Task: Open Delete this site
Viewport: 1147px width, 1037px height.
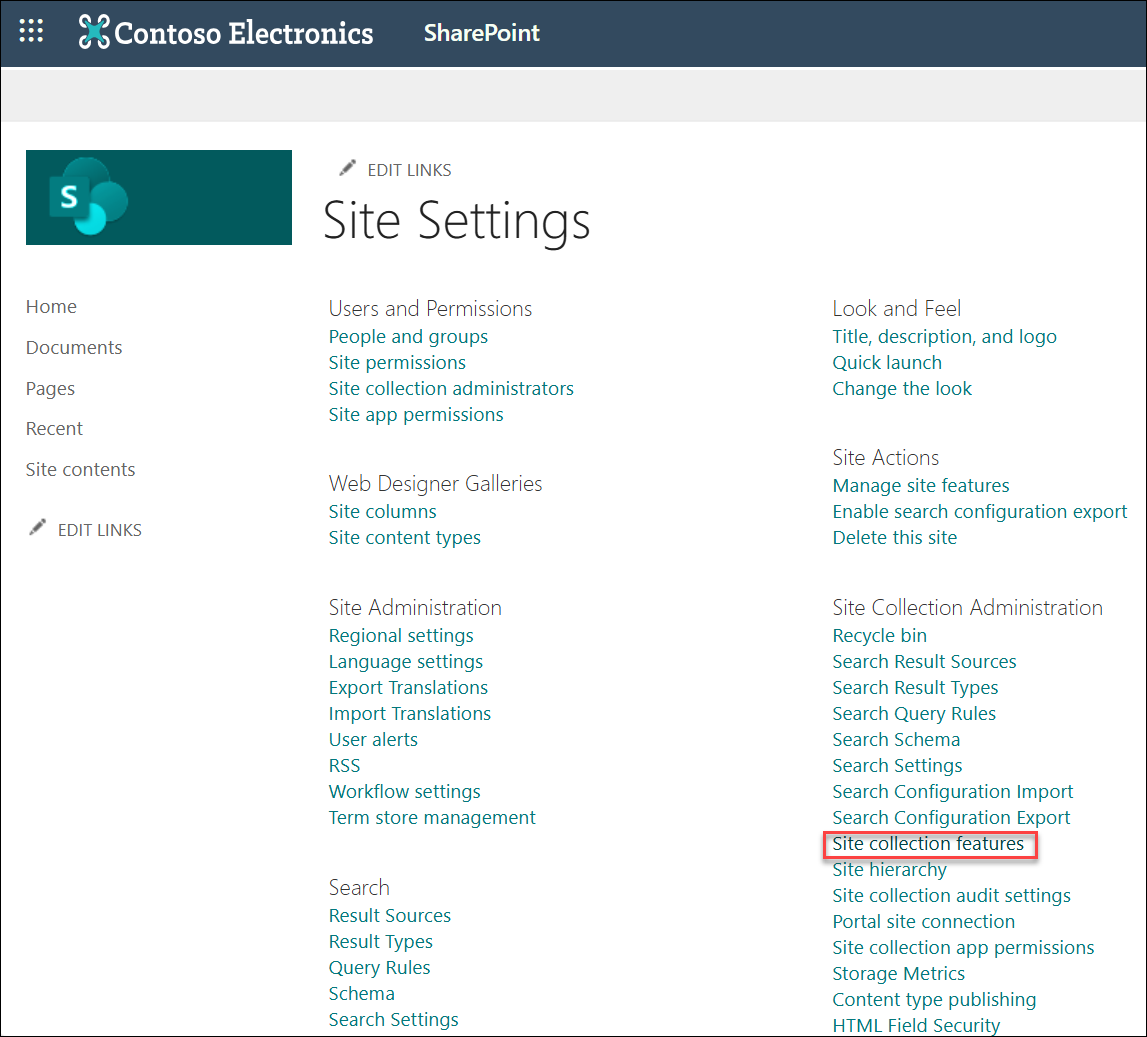Action: coord(894,537)
